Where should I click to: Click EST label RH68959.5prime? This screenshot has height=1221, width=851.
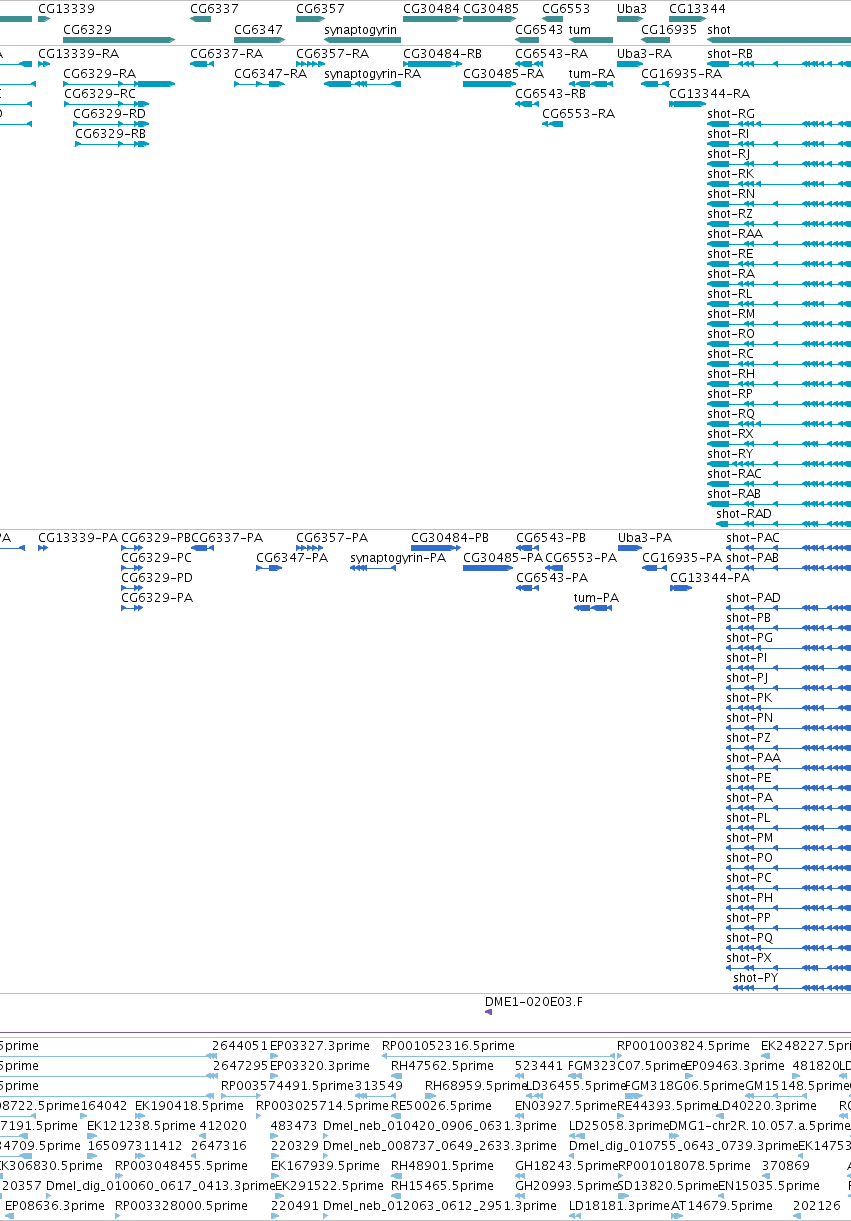476,1085
